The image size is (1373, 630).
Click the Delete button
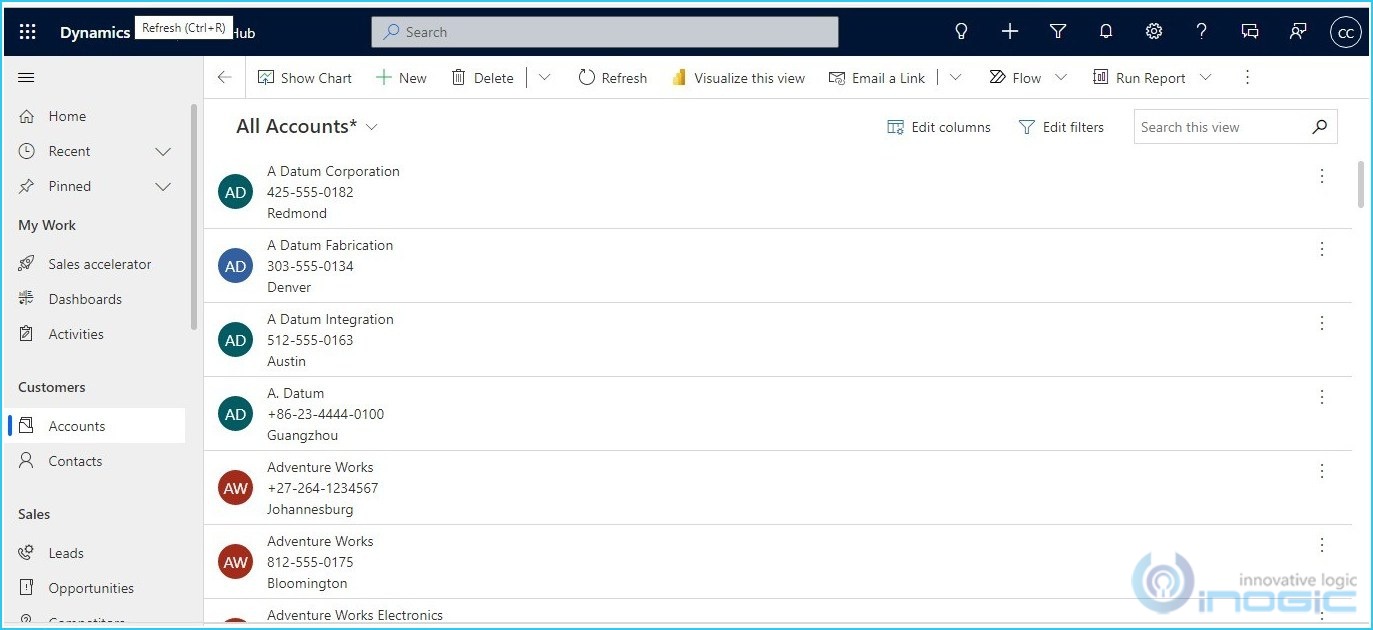pyautogui.click(x=482, y=78)
